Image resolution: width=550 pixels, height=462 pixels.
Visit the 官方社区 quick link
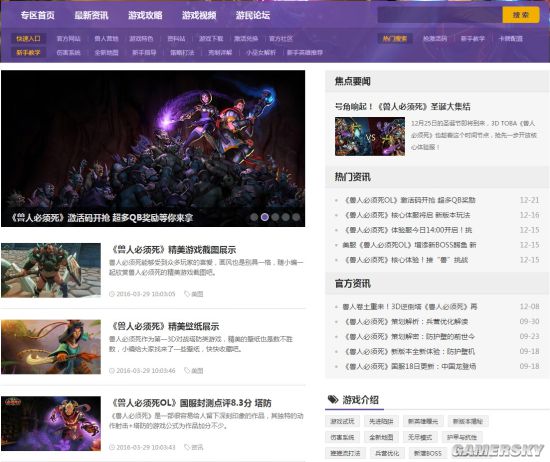281,39
